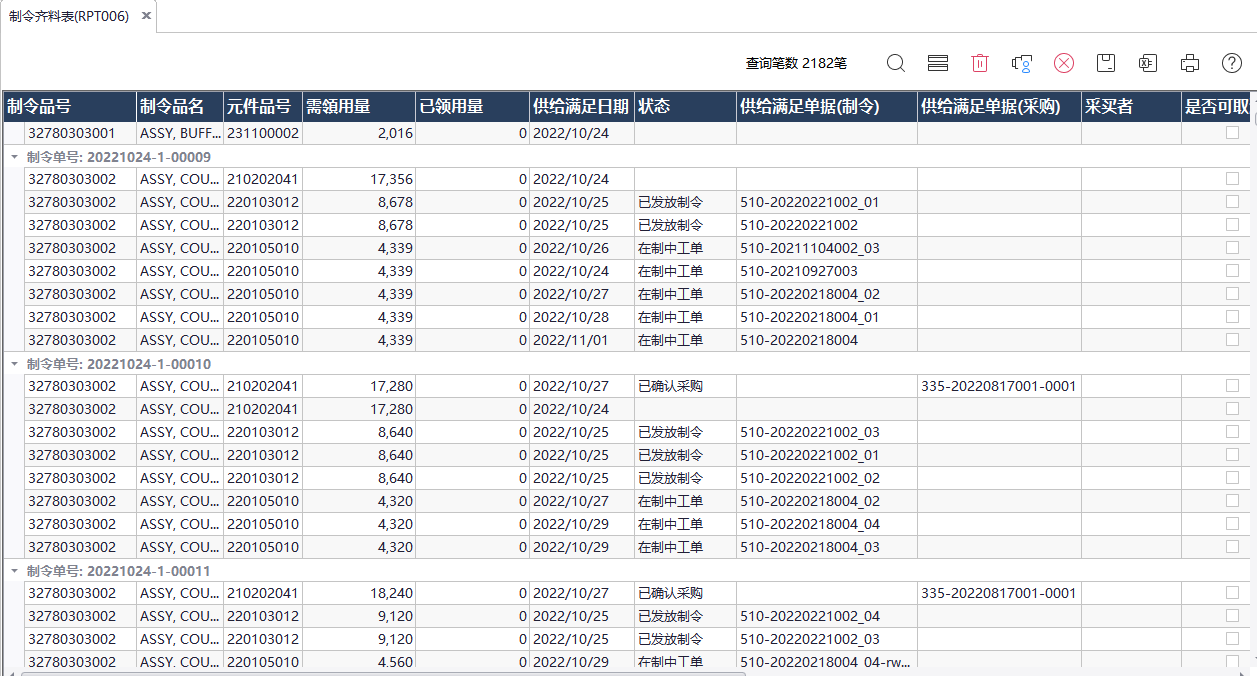Screen dimensions: 1257x676
Task: Tick the 是否可取 checkbox for component 231100002
Action: click(1232, 132)
